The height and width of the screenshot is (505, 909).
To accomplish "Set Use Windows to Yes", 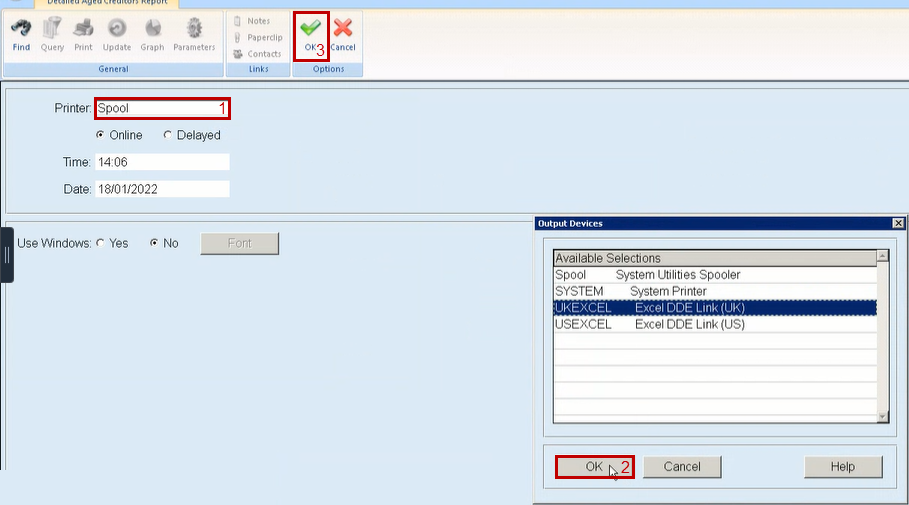I will [x=100, y=243].
